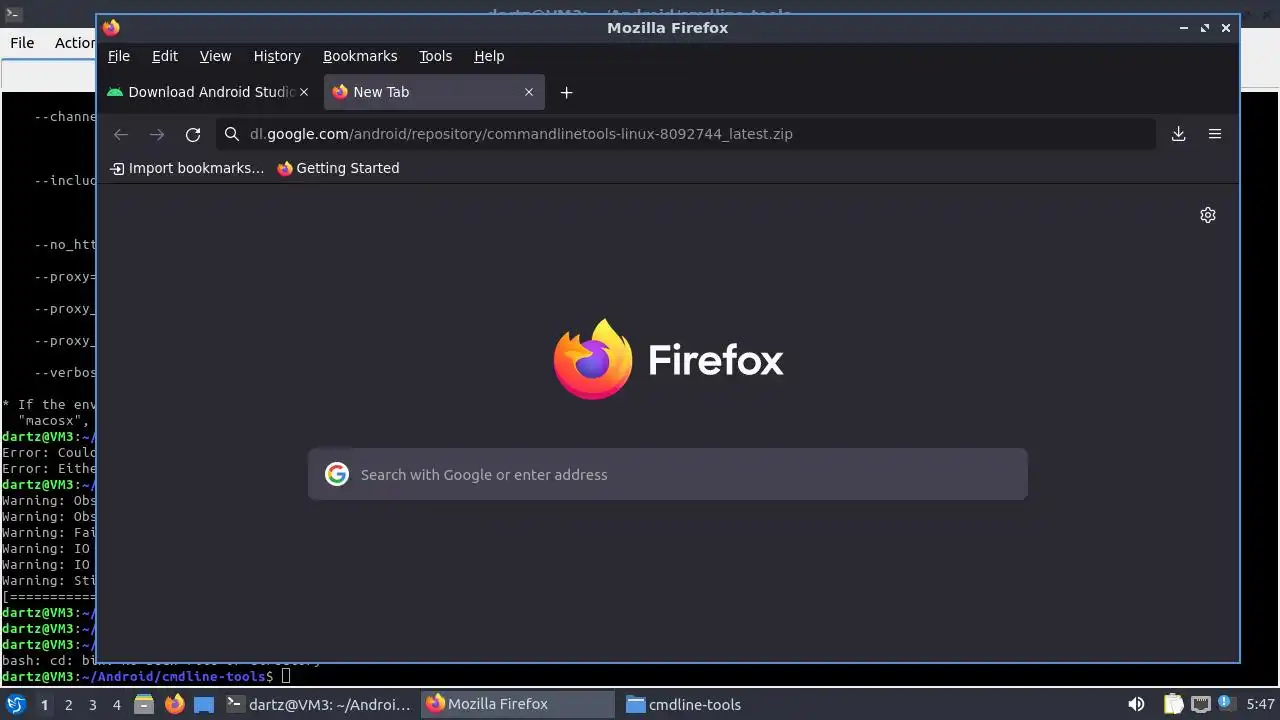
Task: Click the clock showing 5:47
Action: (x=1260, y=704)
